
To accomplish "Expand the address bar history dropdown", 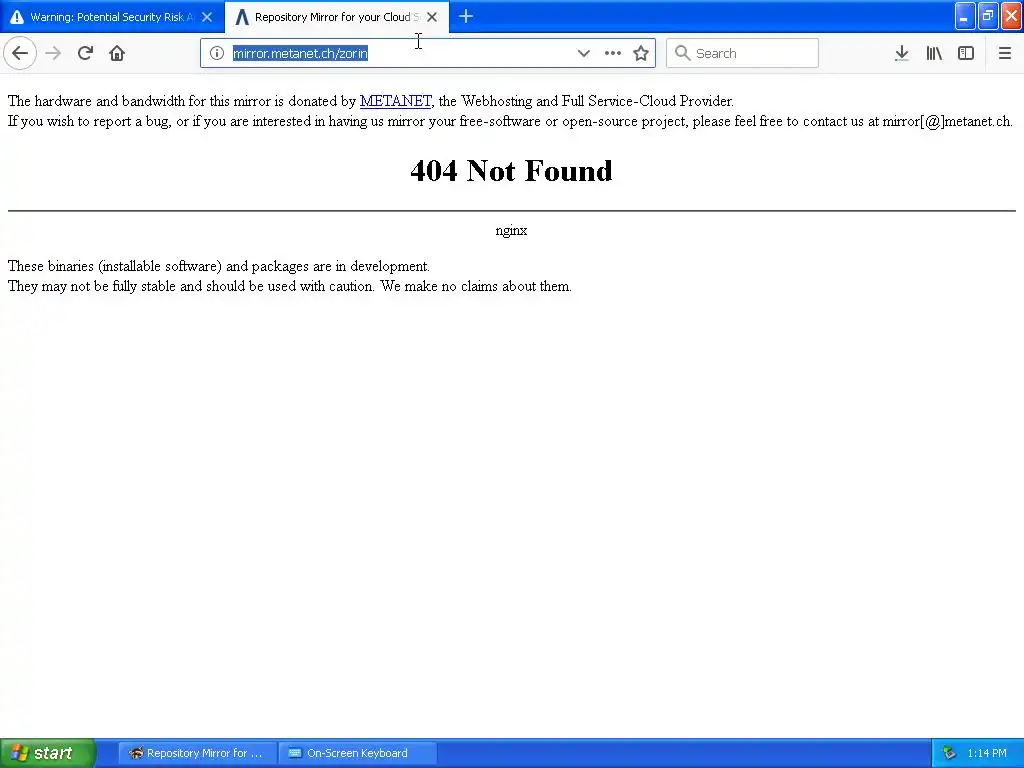I will pos(584,53).
